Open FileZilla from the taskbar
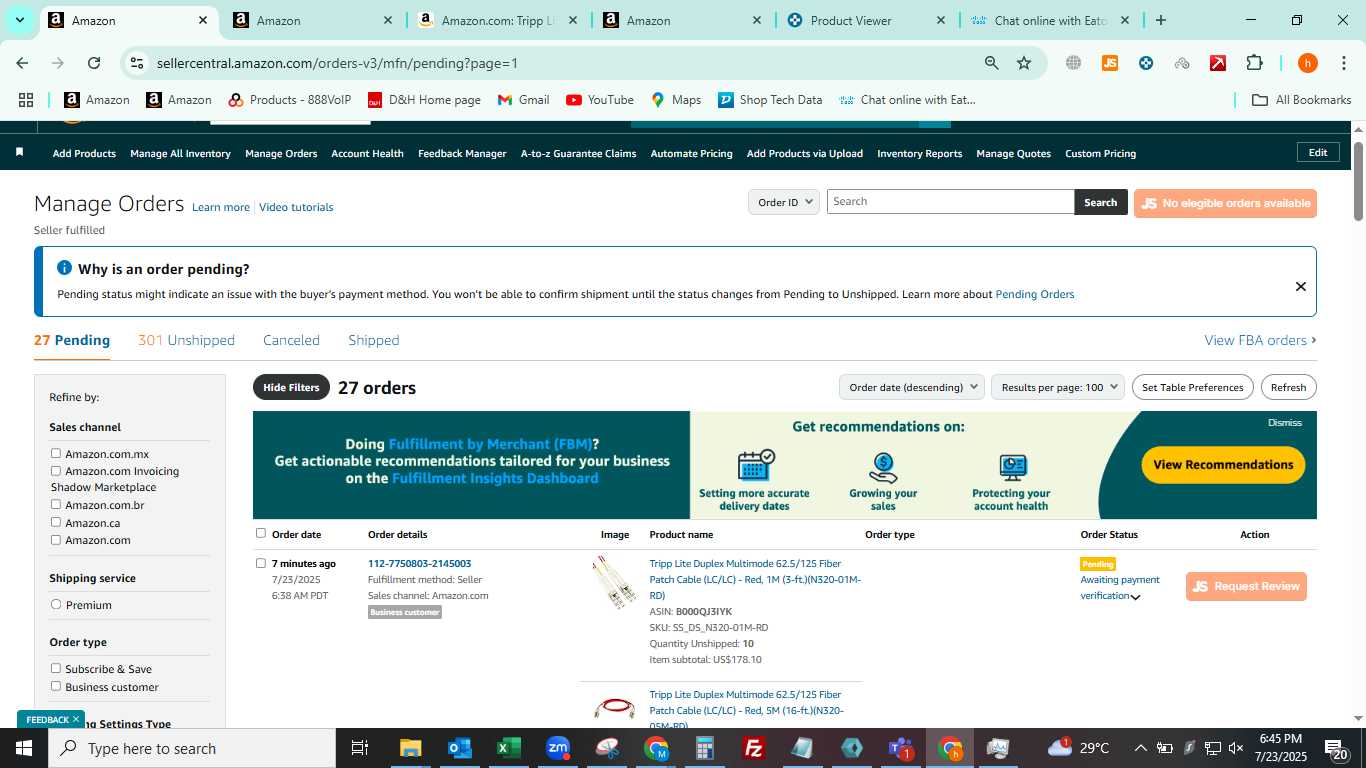This screenshot has height=768, width=1366. point(754,748)
